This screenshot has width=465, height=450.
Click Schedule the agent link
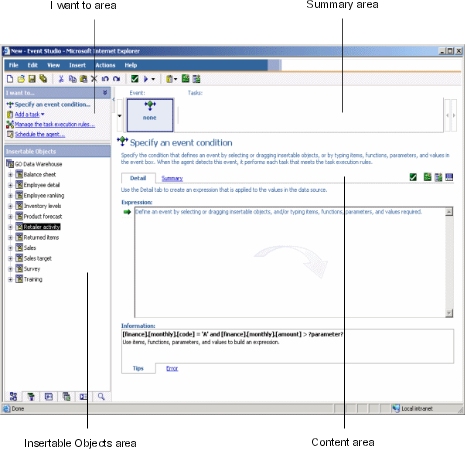[x=40, y=134]
